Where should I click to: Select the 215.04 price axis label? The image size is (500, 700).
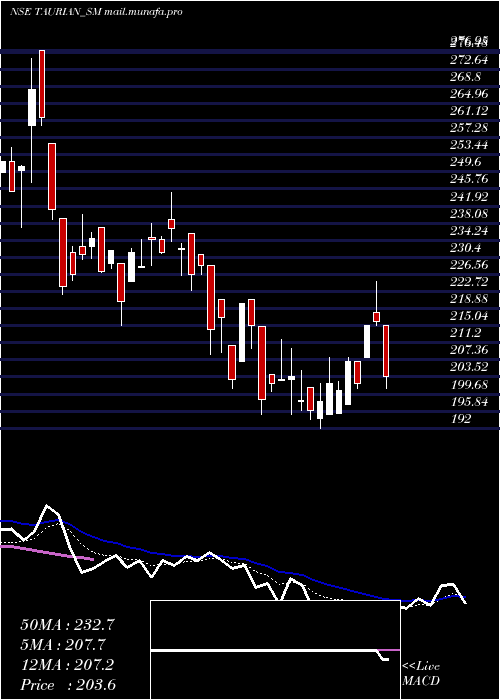point(469,316)
